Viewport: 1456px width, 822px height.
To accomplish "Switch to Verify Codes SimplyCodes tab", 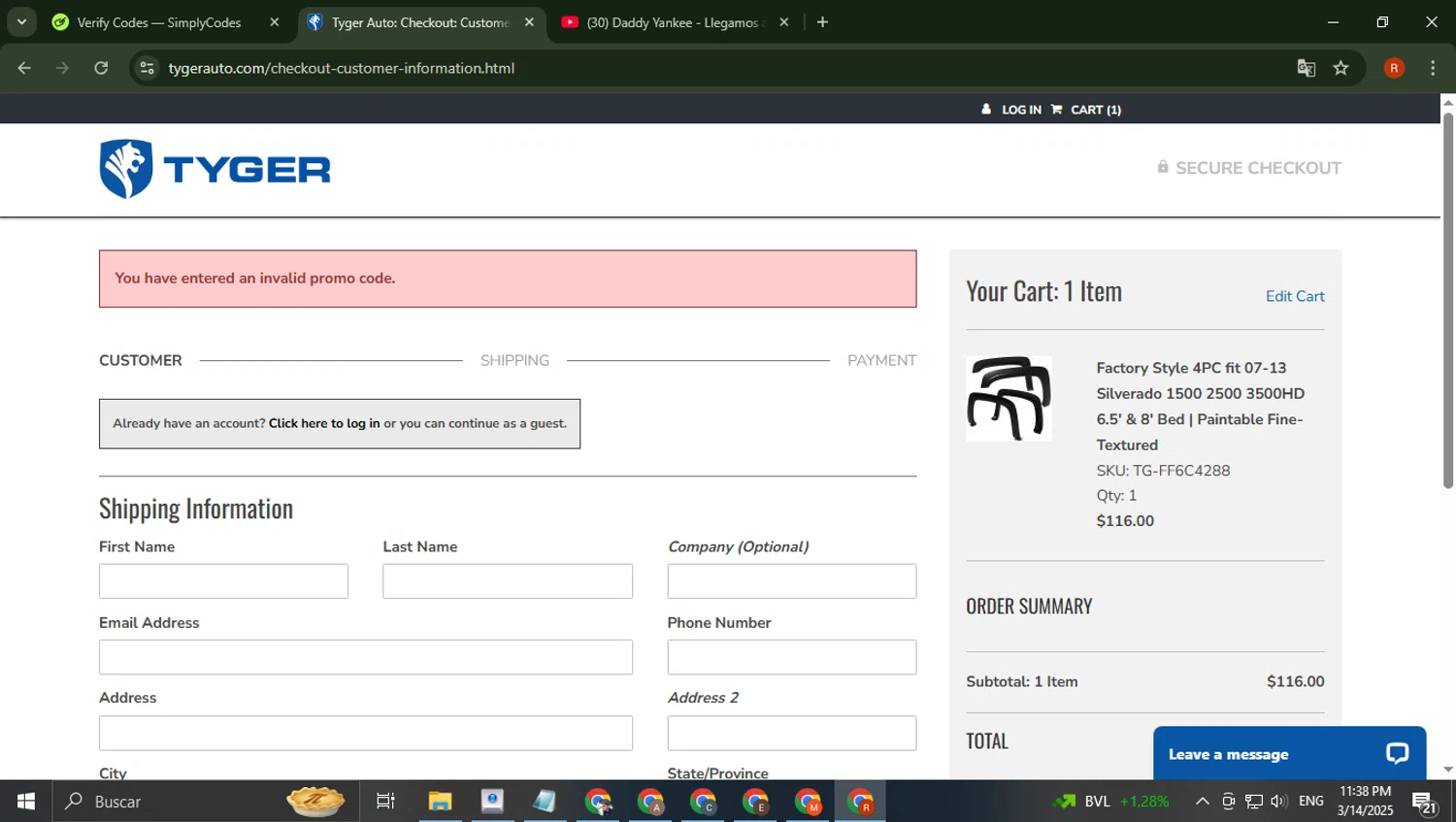I will coord(167,22).
